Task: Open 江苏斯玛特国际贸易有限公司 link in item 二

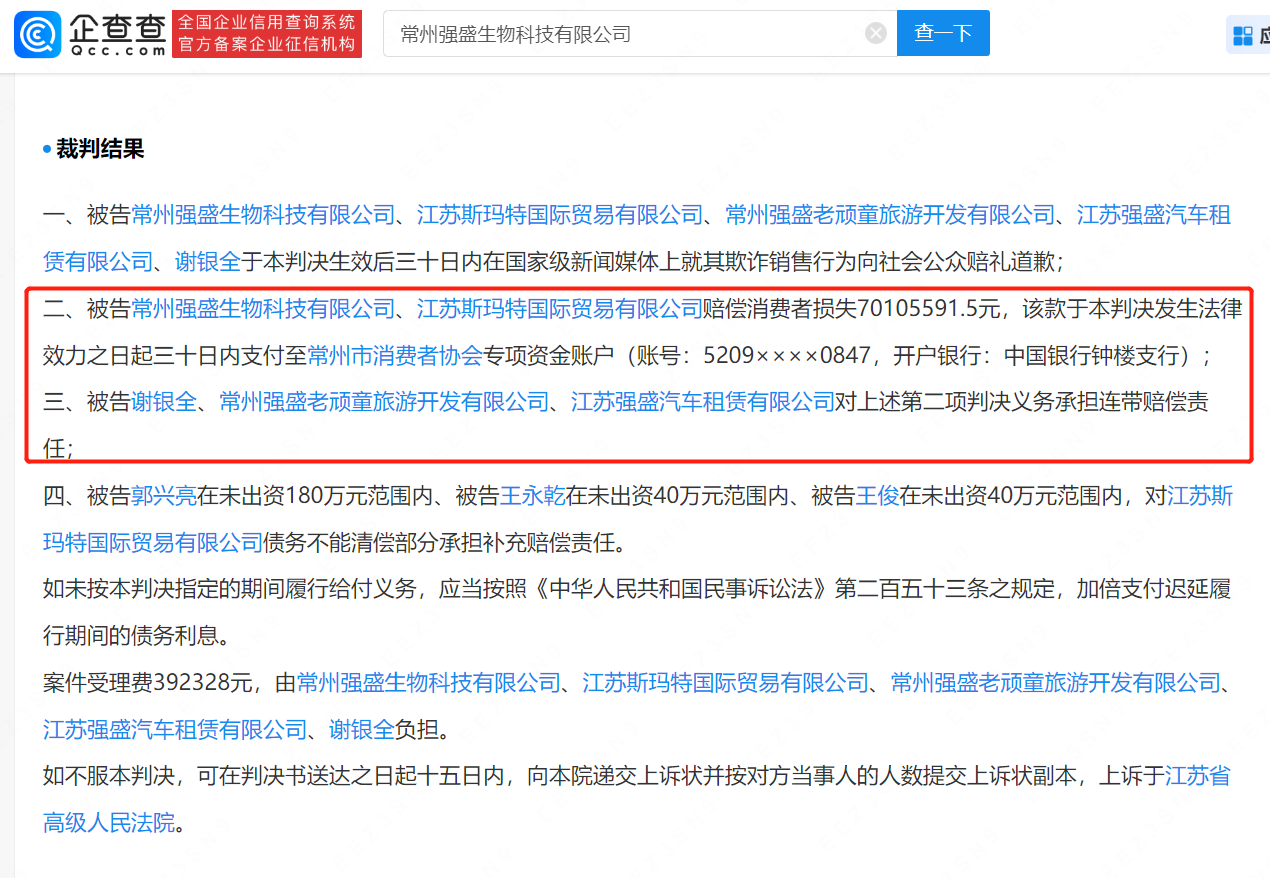Action: (561, 309)
